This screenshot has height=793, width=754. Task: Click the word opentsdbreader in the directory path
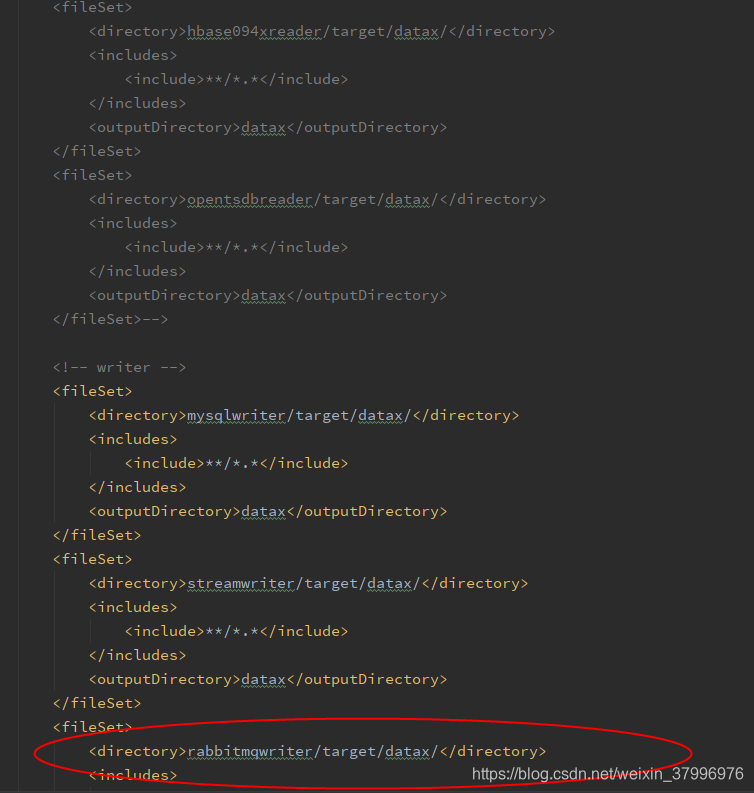click(x=250, y=199)
